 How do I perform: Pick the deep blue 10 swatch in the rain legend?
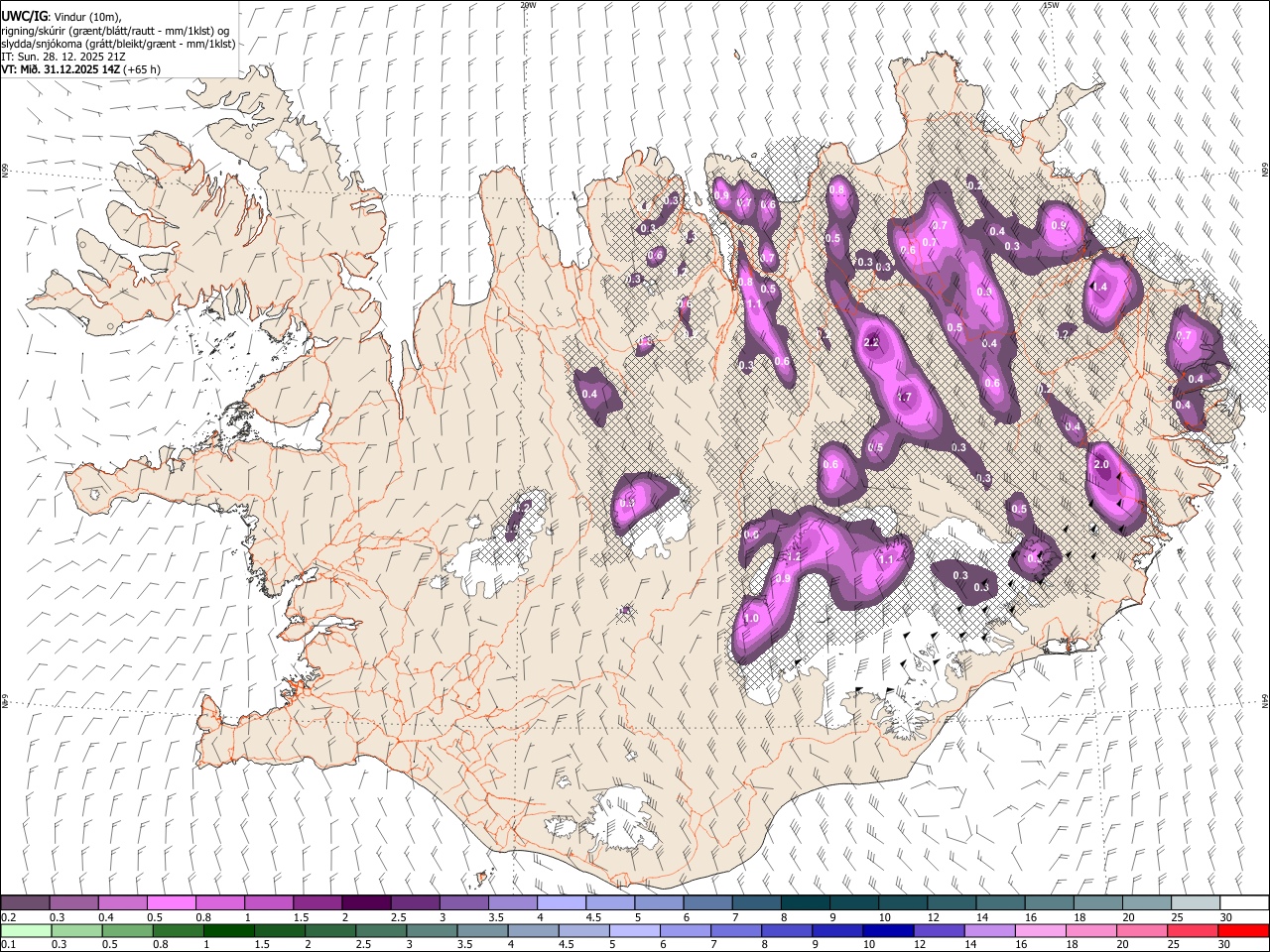889,930
